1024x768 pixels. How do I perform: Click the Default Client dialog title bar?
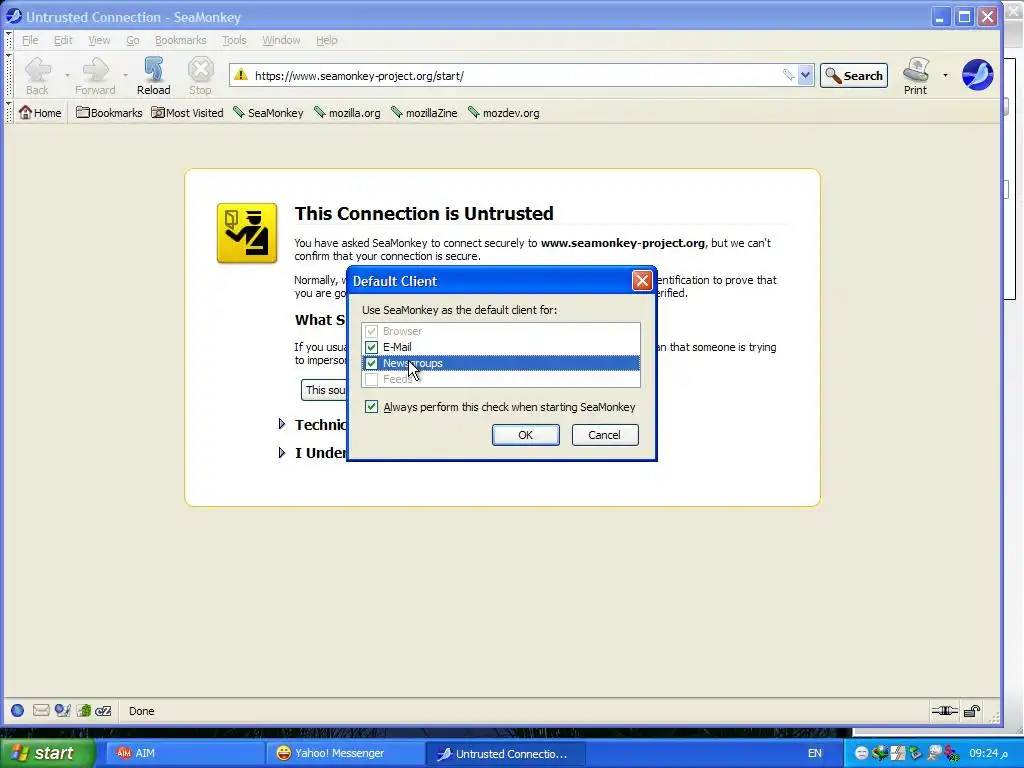click(490, 281)
